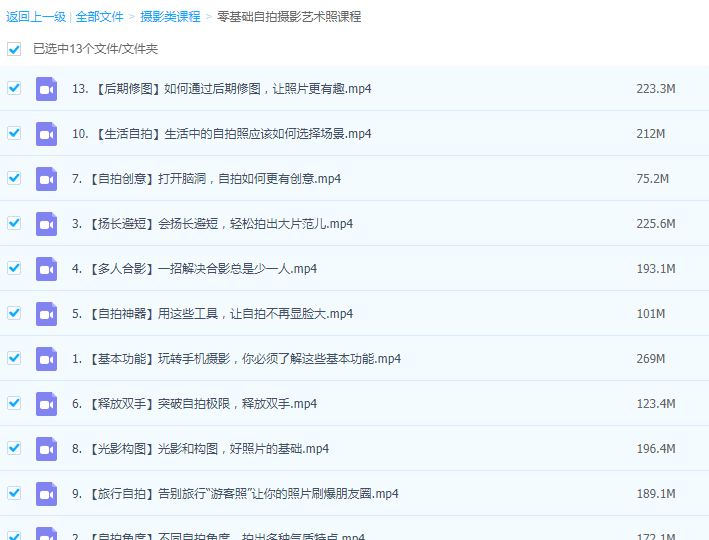Open file 5.【自拍神器】用这些工具
This screenshot has width=709, height=540.
tap(213, 314)
